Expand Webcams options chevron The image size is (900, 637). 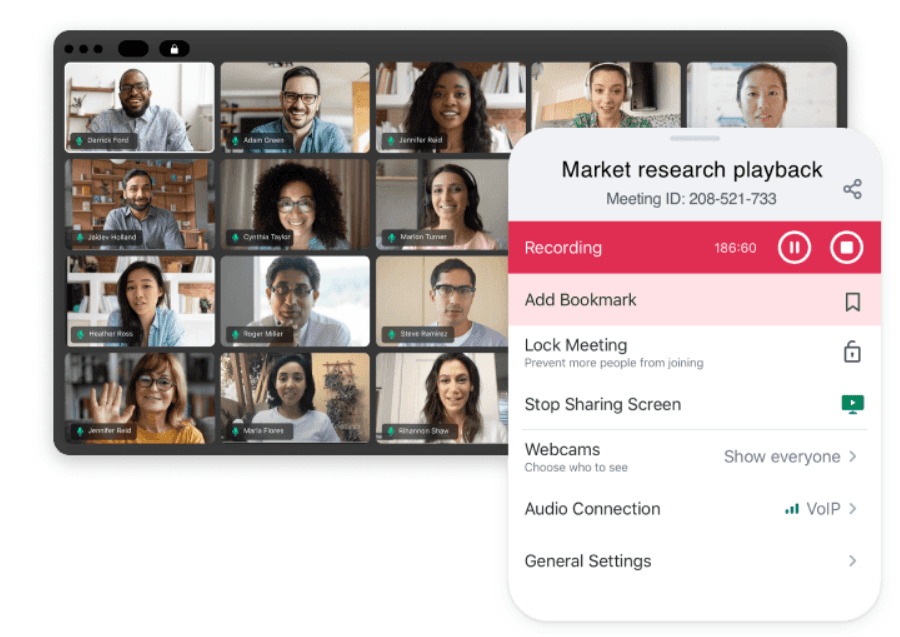(853, 457)
